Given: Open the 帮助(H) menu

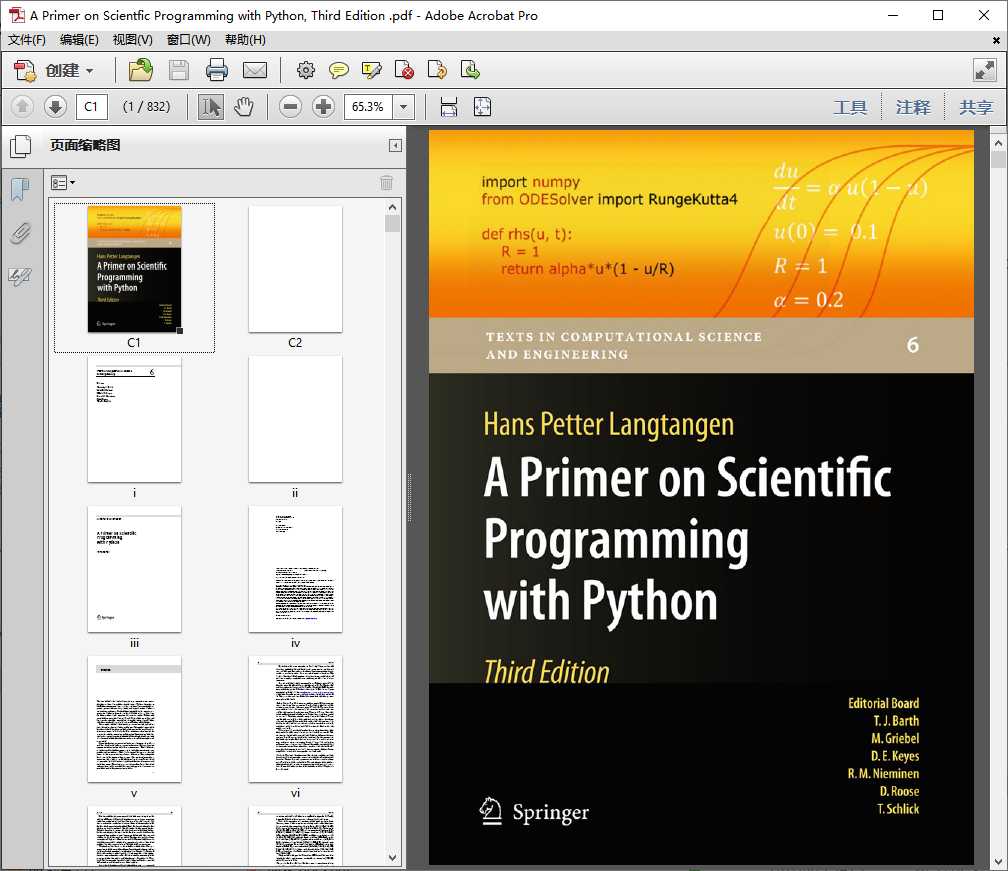Looking at the screenshot, I should [x=245, y=40].
